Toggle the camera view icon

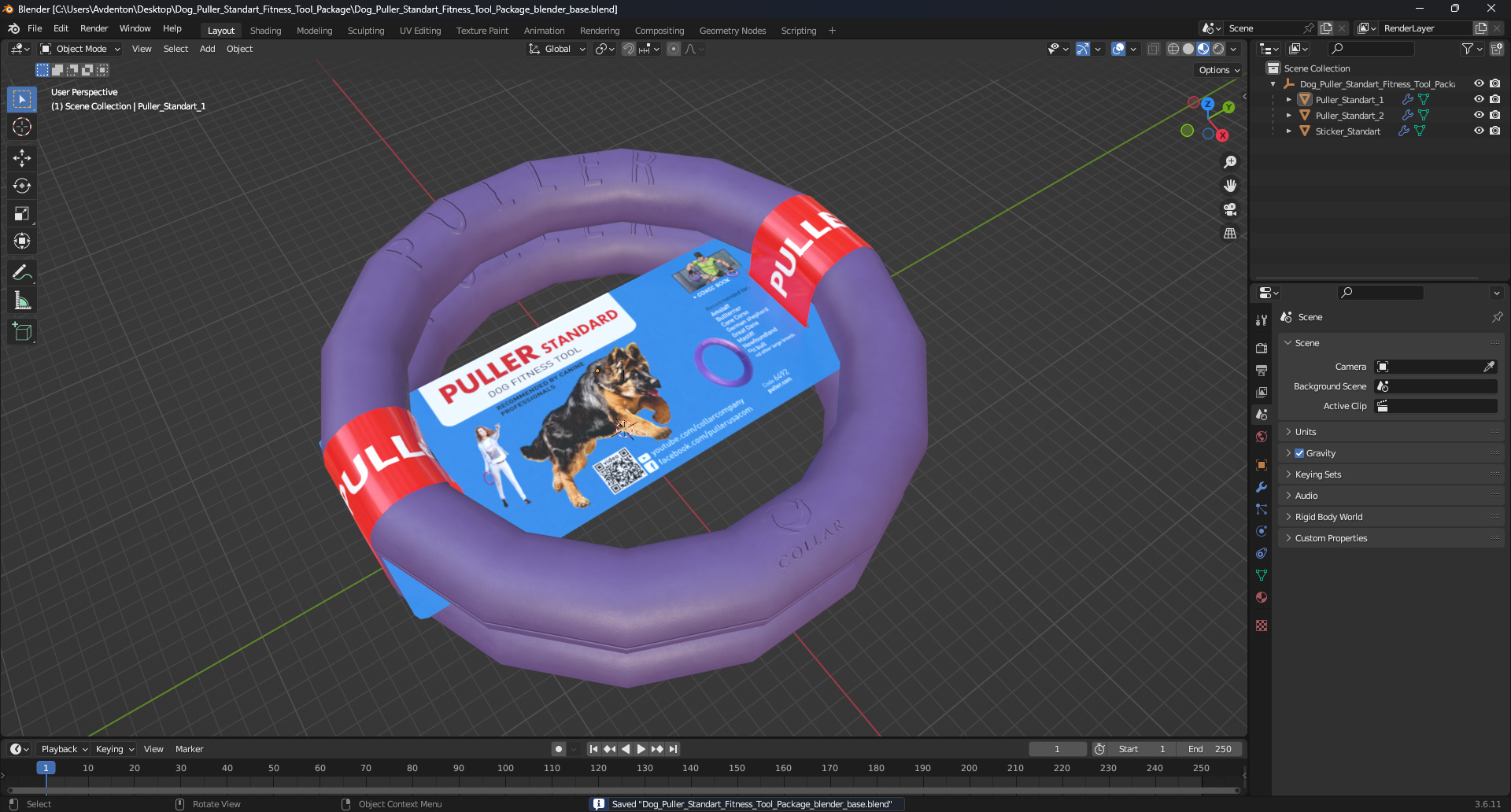point(1230,209)
